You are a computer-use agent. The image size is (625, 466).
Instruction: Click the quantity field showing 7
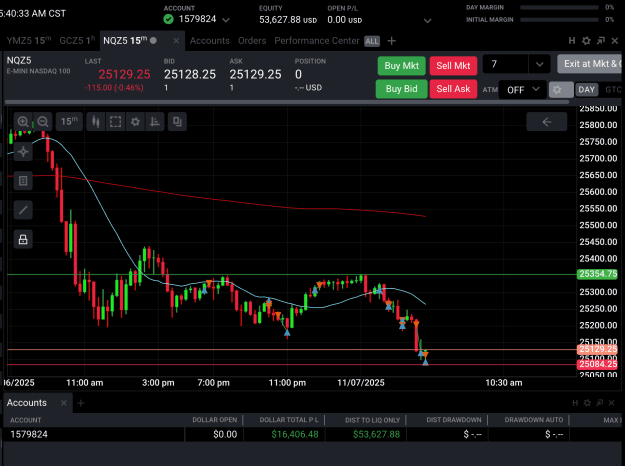505,64
